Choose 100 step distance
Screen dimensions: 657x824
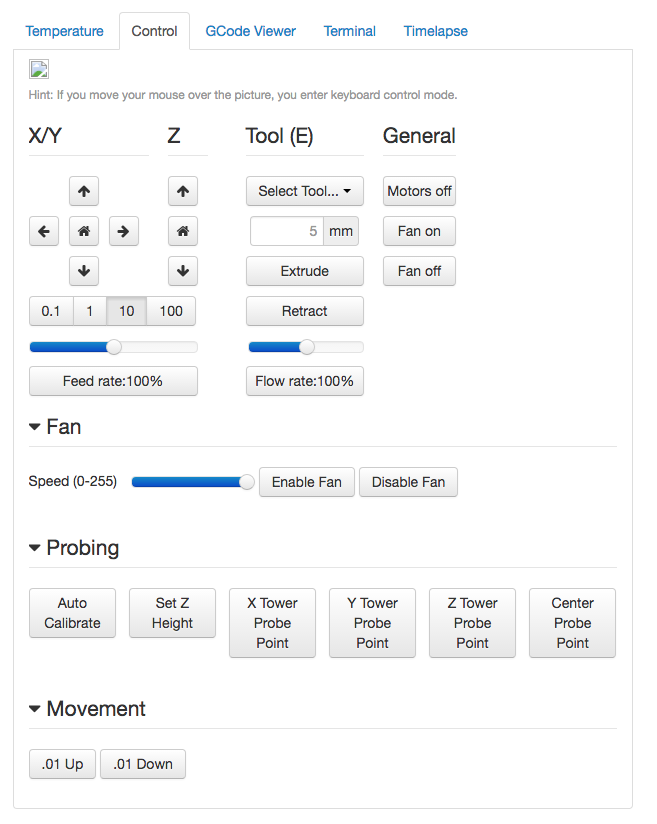[171, 311]
